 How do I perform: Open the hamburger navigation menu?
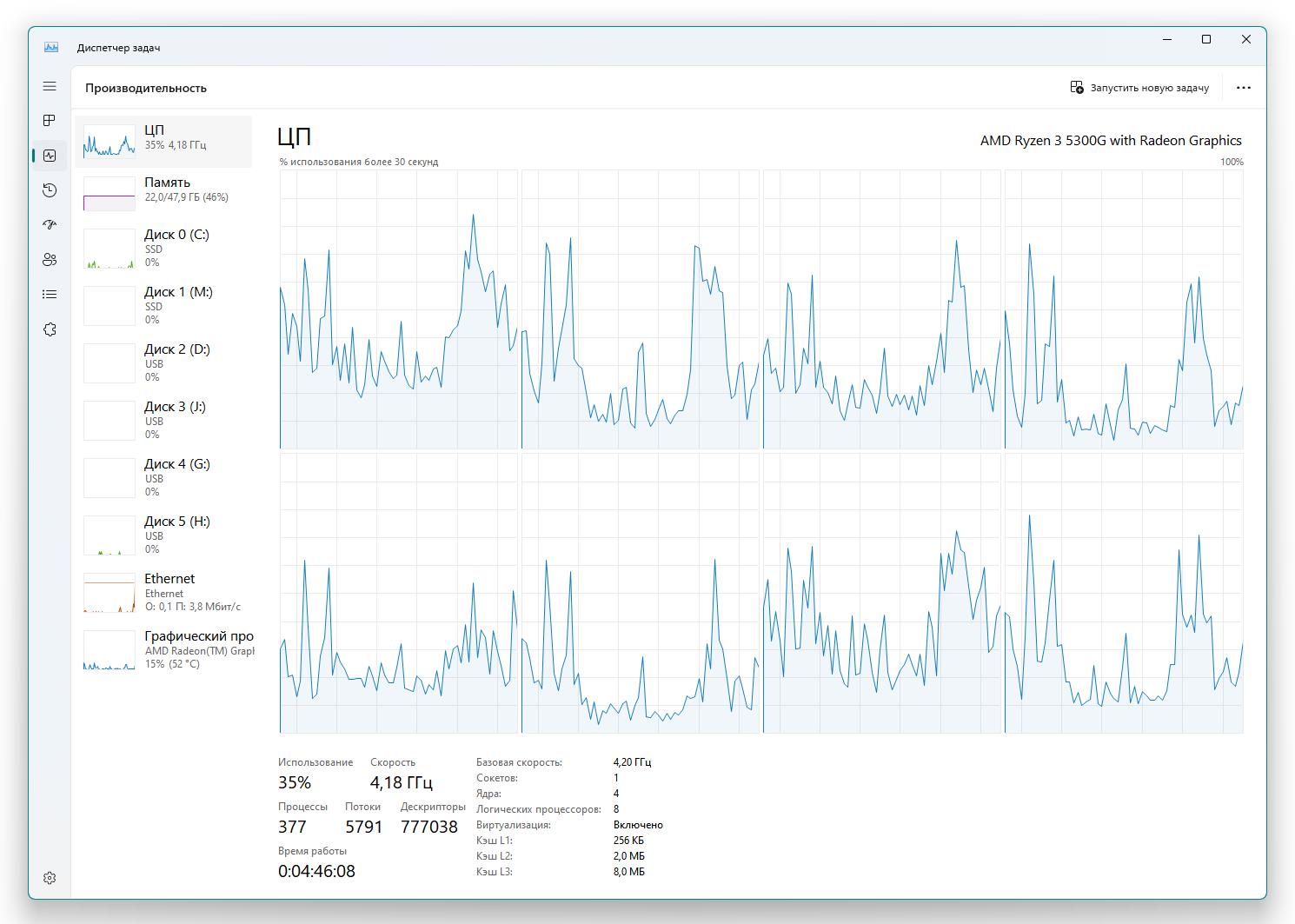point(50,86)
